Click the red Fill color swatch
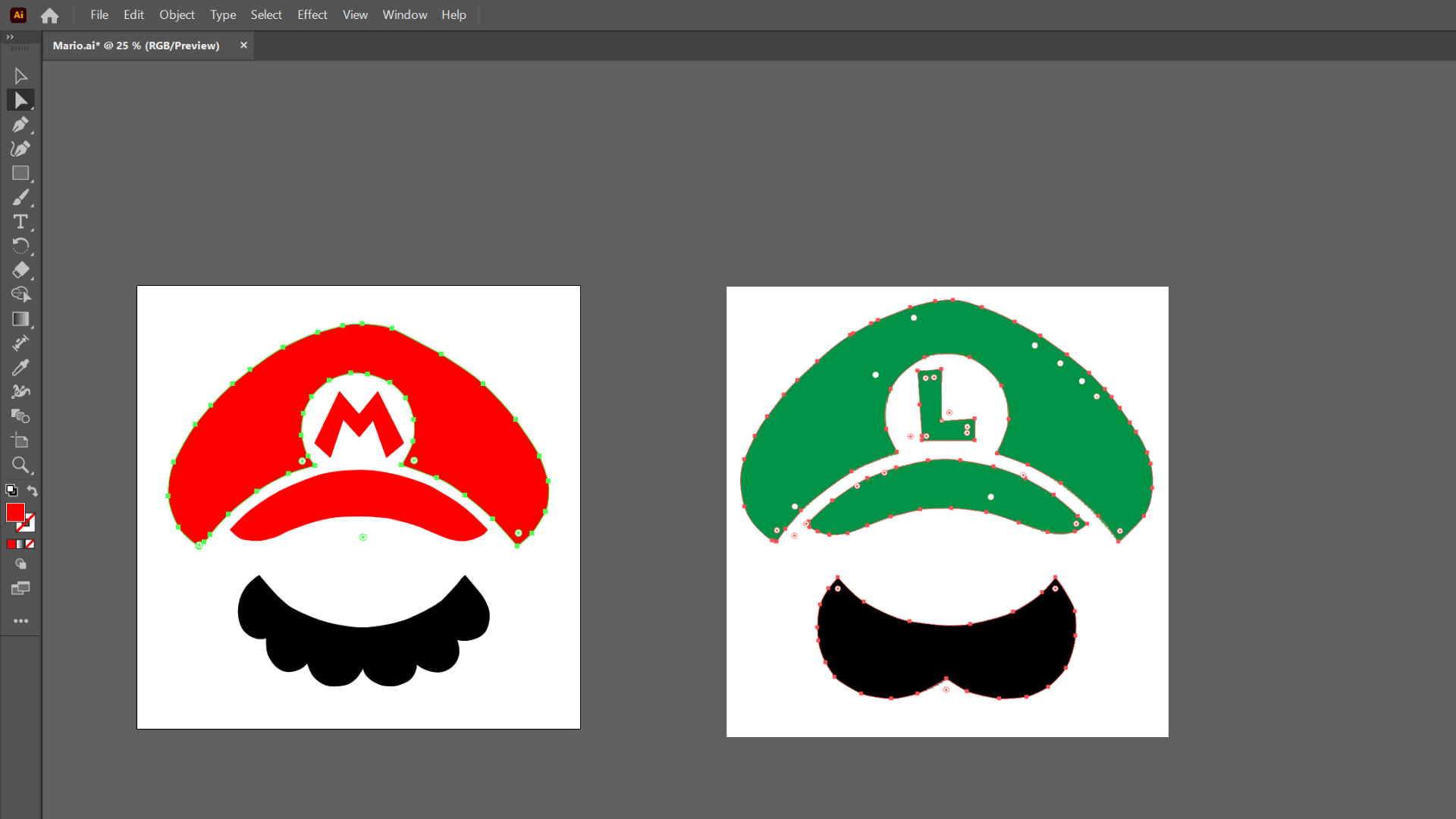1456x819 pixels. tap(15, 513)
